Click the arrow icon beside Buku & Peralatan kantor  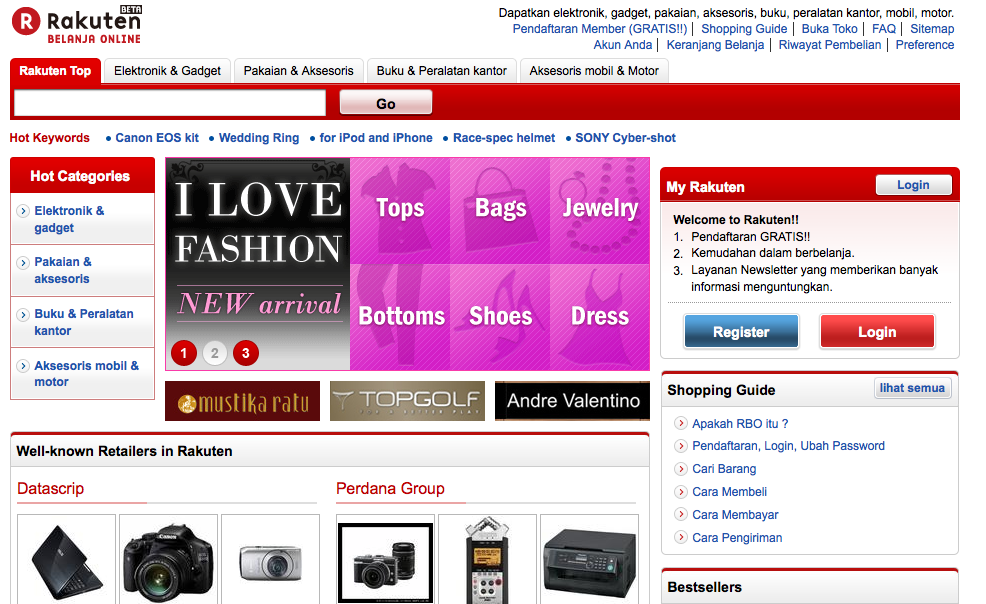click(x=23, y=314)
